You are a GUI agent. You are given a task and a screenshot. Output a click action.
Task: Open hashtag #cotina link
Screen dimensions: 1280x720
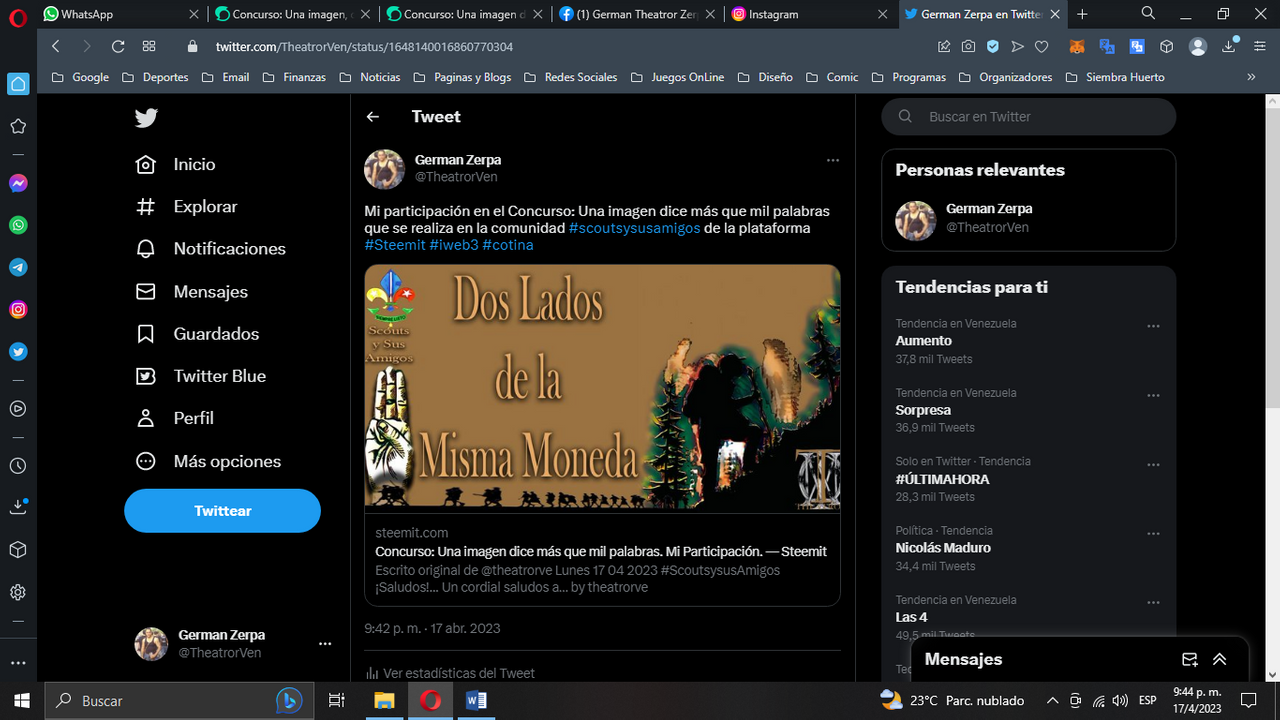[508, 245]
